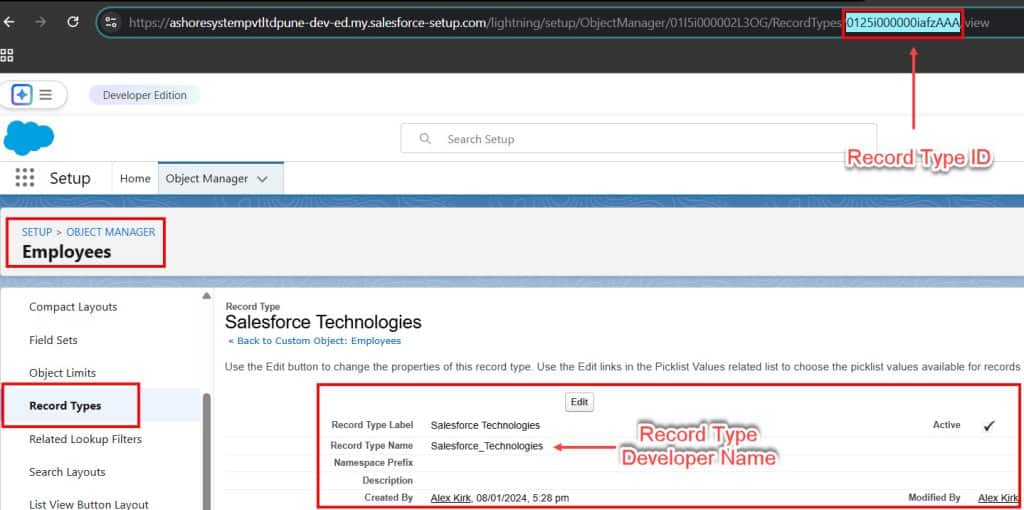
Task: Click the Salesforce_Technologies record type name value
Action: [487, 446]
